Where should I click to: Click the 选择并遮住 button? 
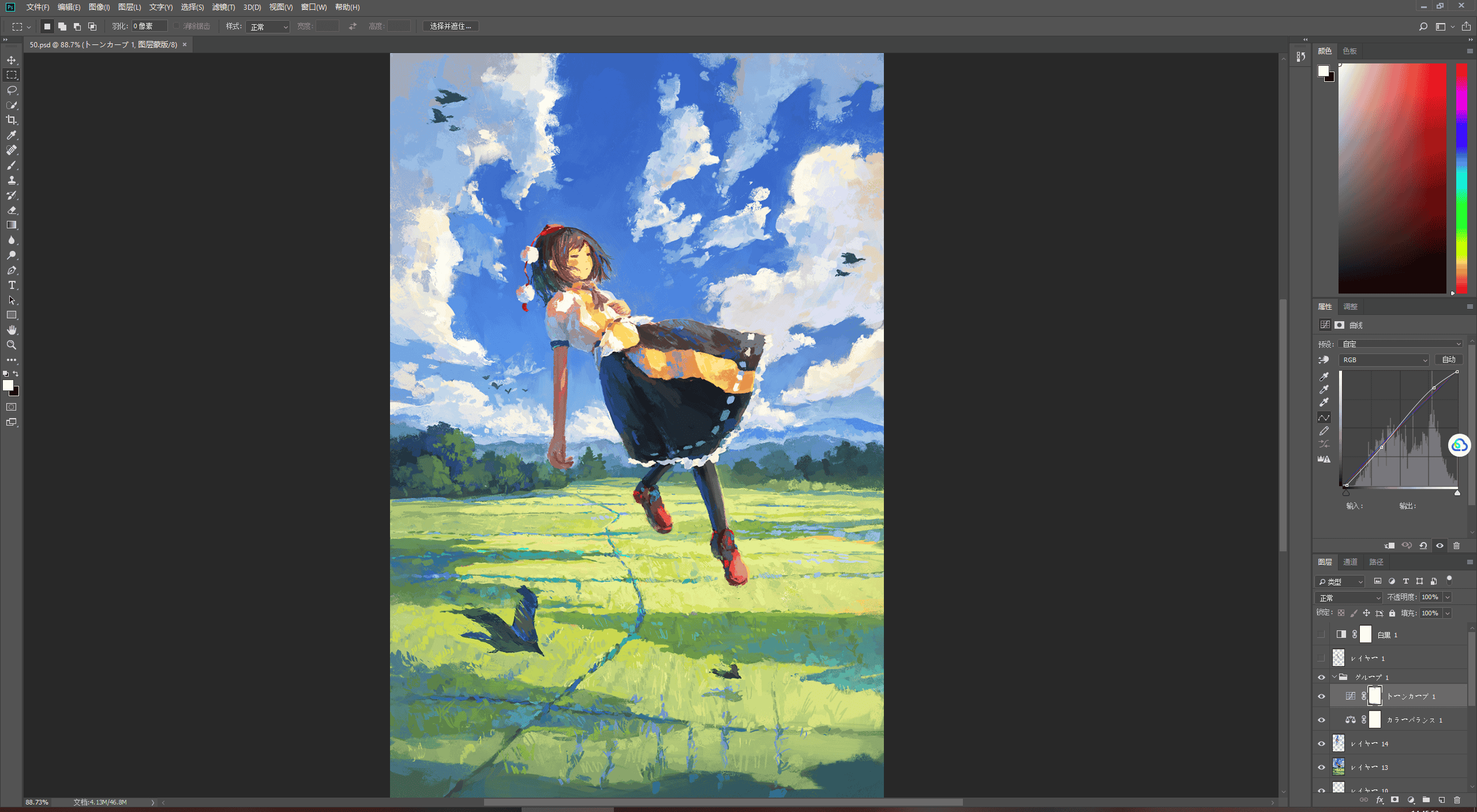coord(451,26)
